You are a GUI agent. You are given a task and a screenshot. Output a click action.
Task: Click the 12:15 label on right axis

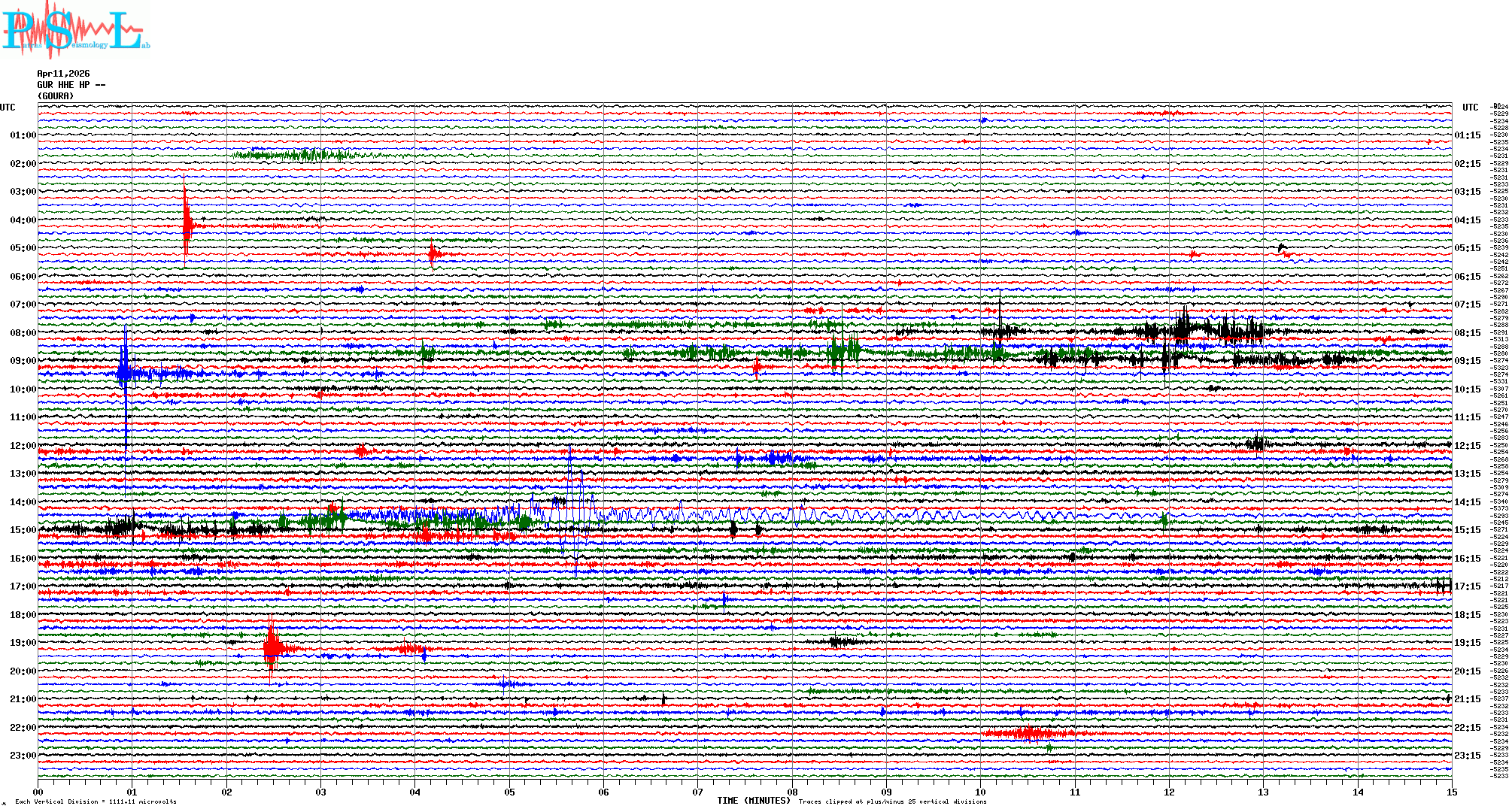(1467, 446)
